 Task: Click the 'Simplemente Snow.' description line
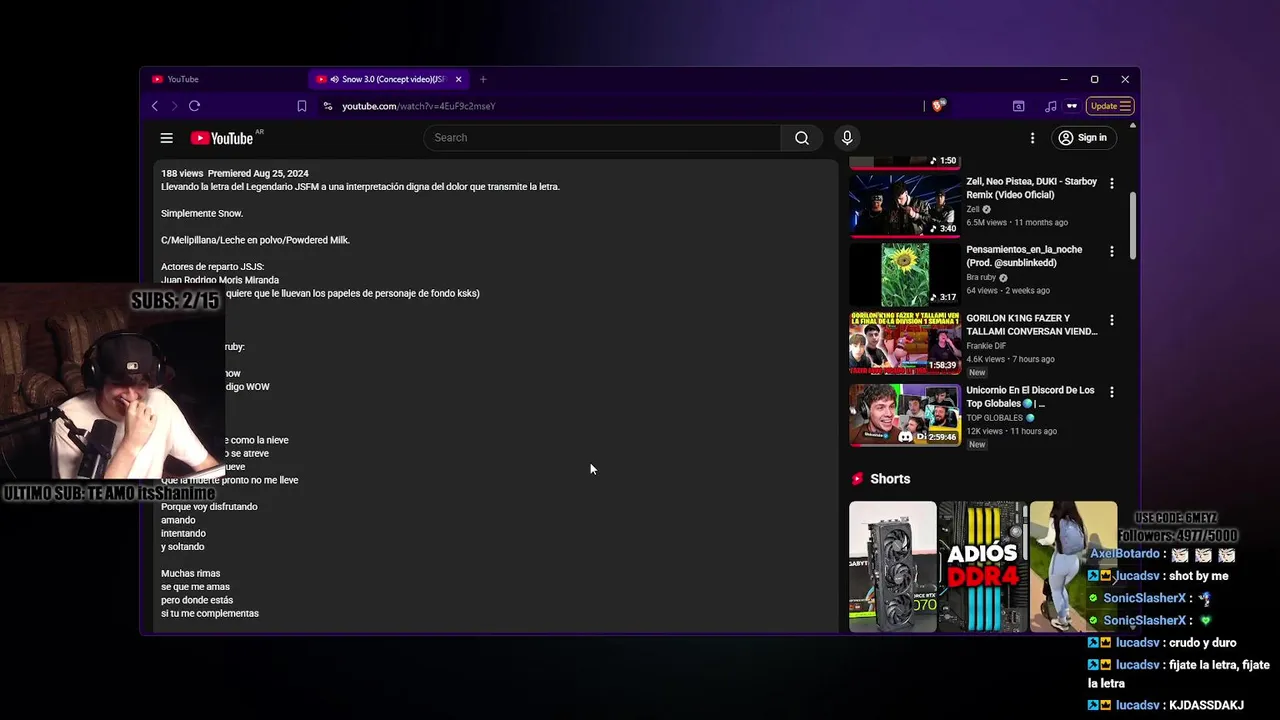202,213
